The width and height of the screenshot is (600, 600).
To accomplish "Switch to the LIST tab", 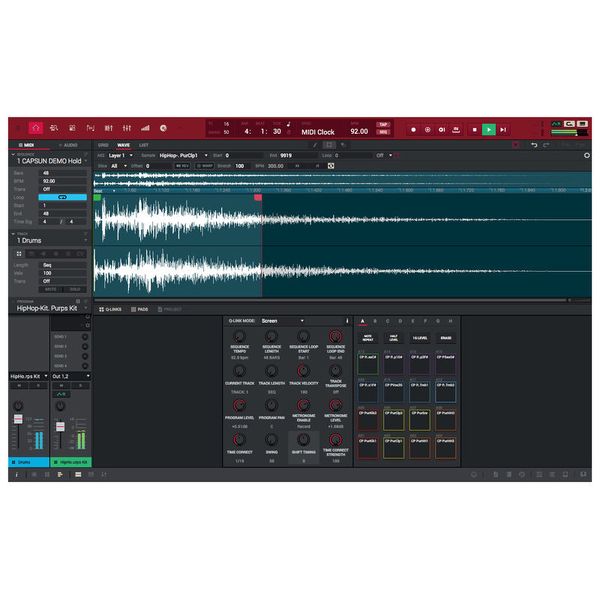I will click(143, 145).
